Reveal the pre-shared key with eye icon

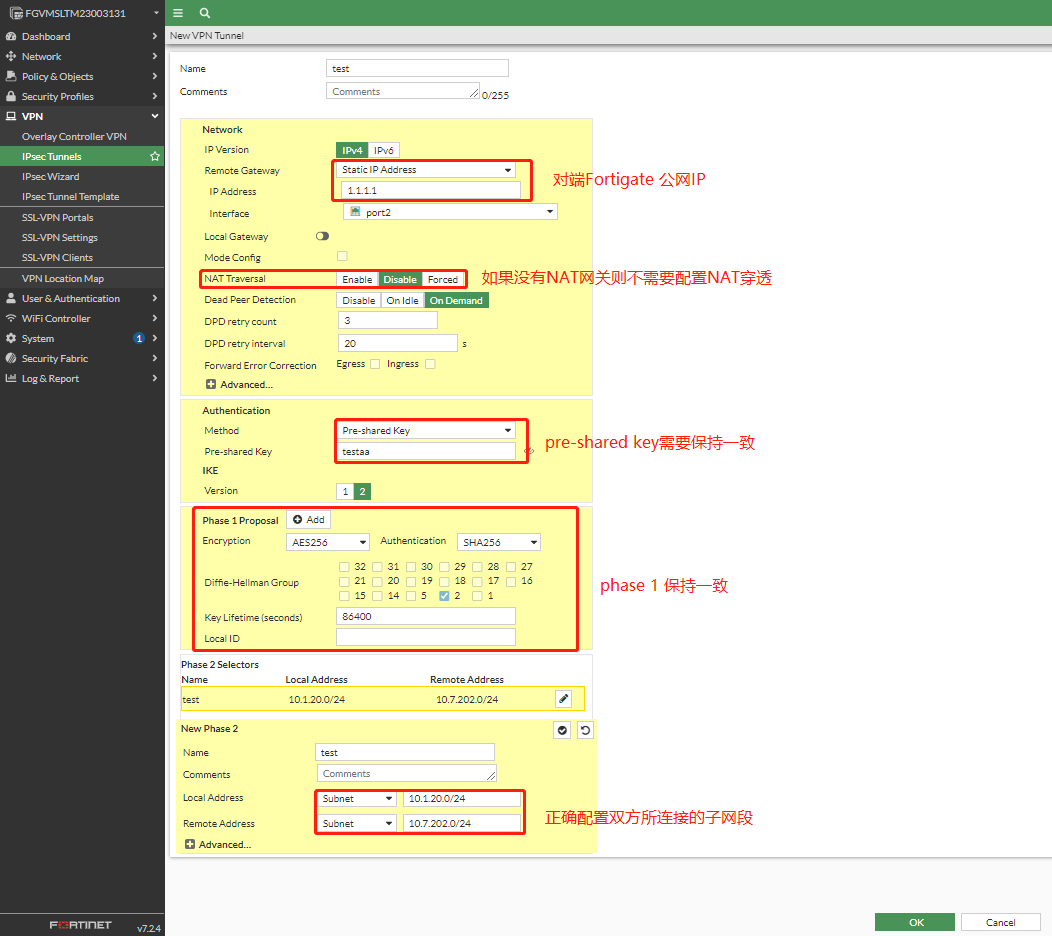529,452
